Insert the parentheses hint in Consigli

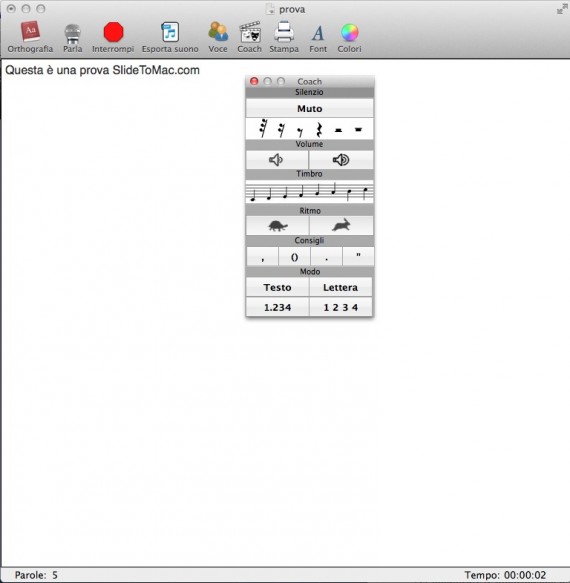[x=294, y=257]
